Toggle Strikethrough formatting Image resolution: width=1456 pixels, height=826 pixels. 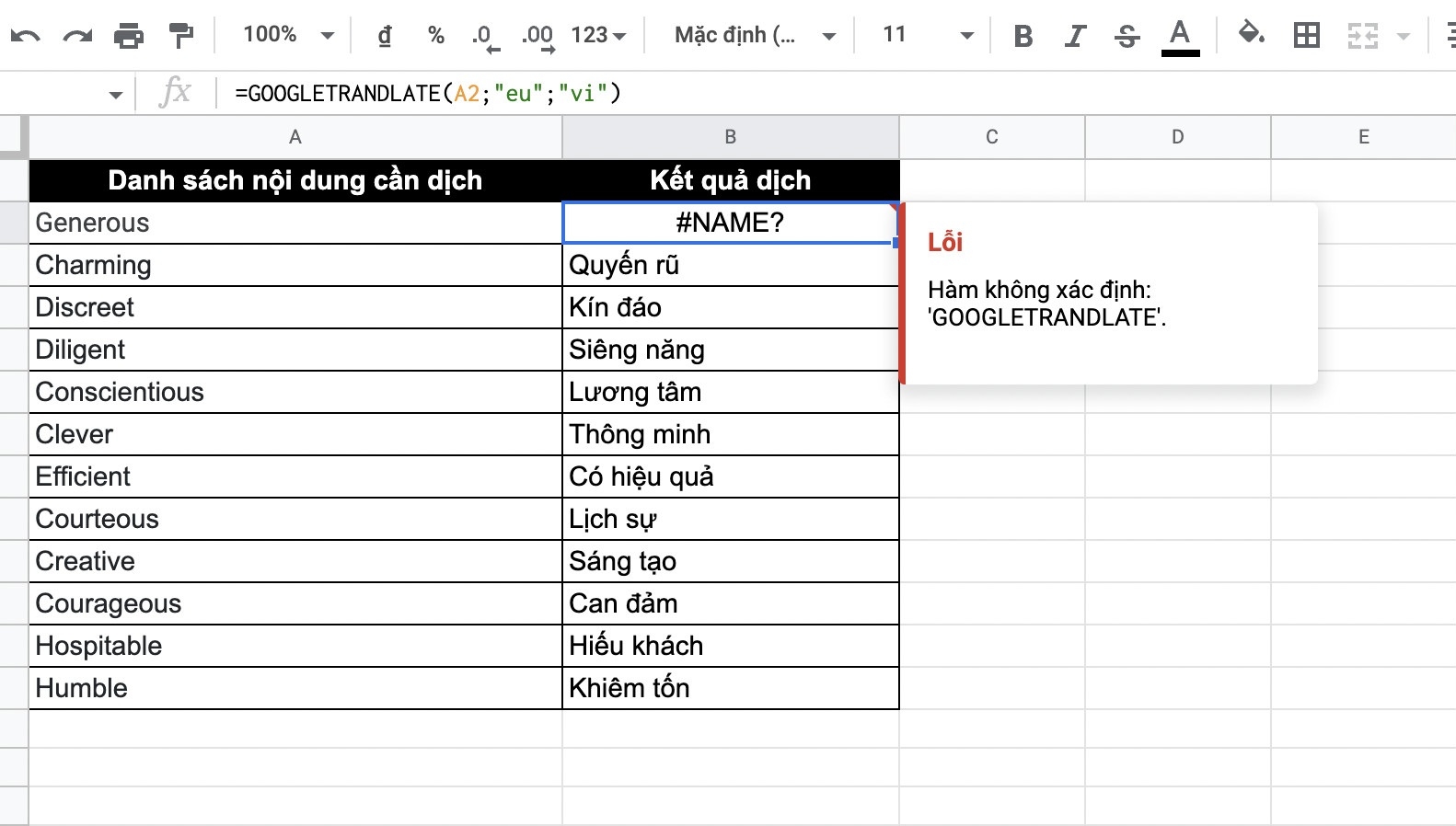pos(1127,36)
